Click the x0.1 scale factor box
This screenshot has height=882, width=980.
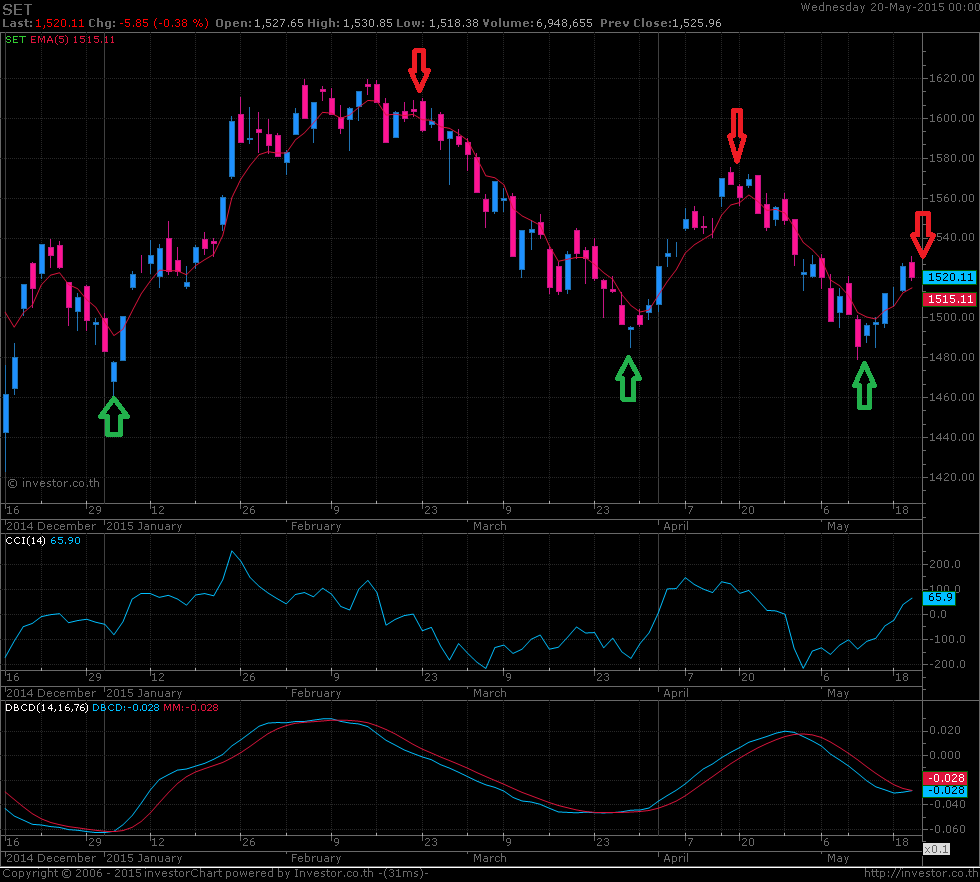tap(936, 849)
